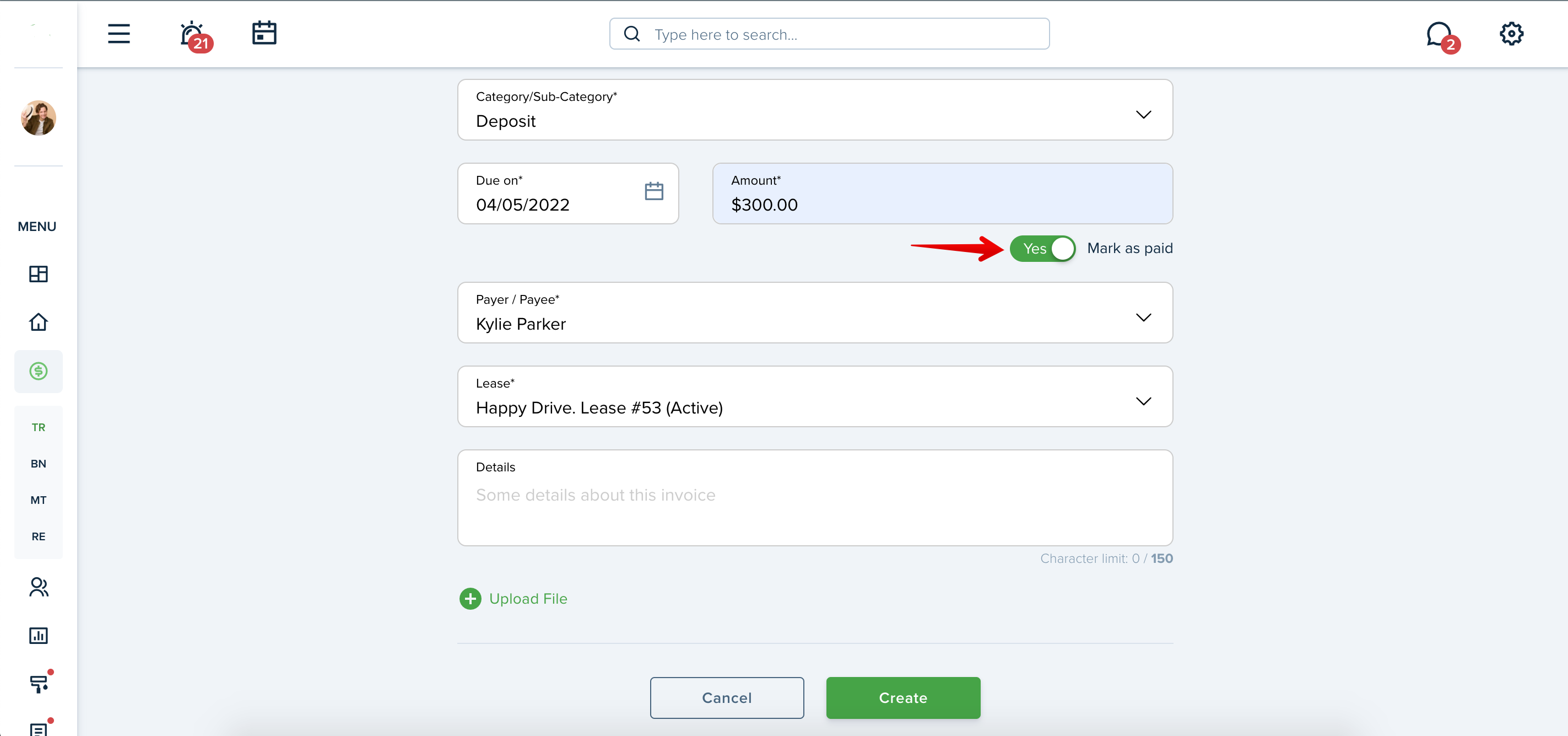Screen dimensions: 1568x736
Task: Open the dashboard grid icon in sidebar
Action: point(39,274)
